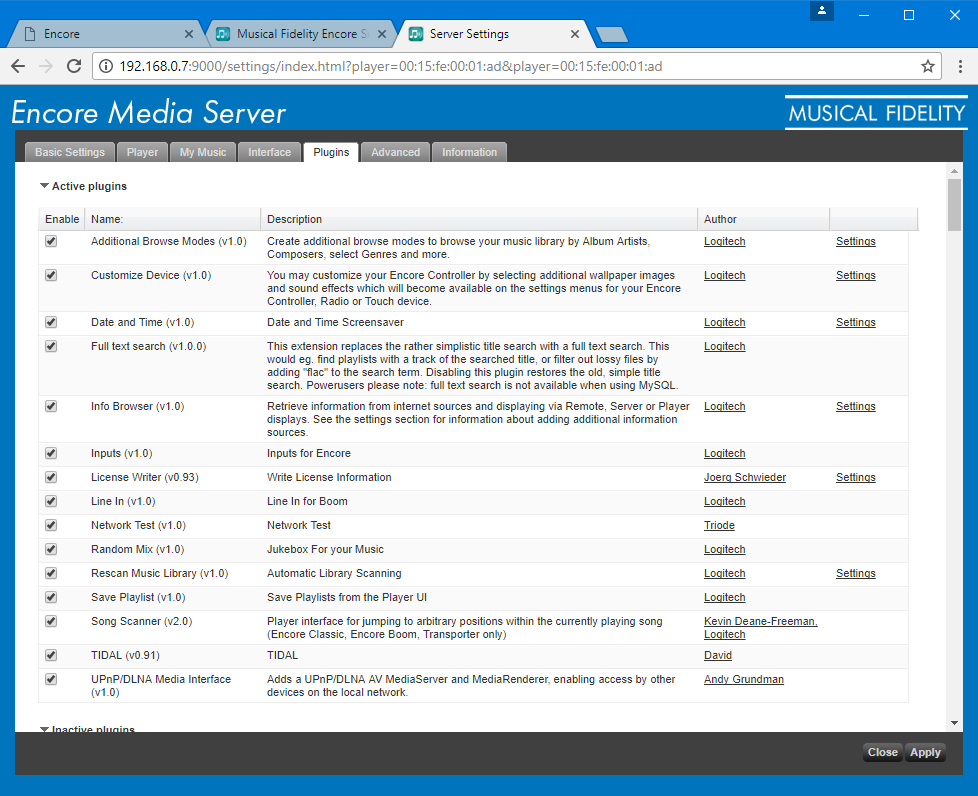This screenshot has width=978, height=796.
Task: Disable Additional Browse Modes plugin
Action: click(x=51, y=241)
